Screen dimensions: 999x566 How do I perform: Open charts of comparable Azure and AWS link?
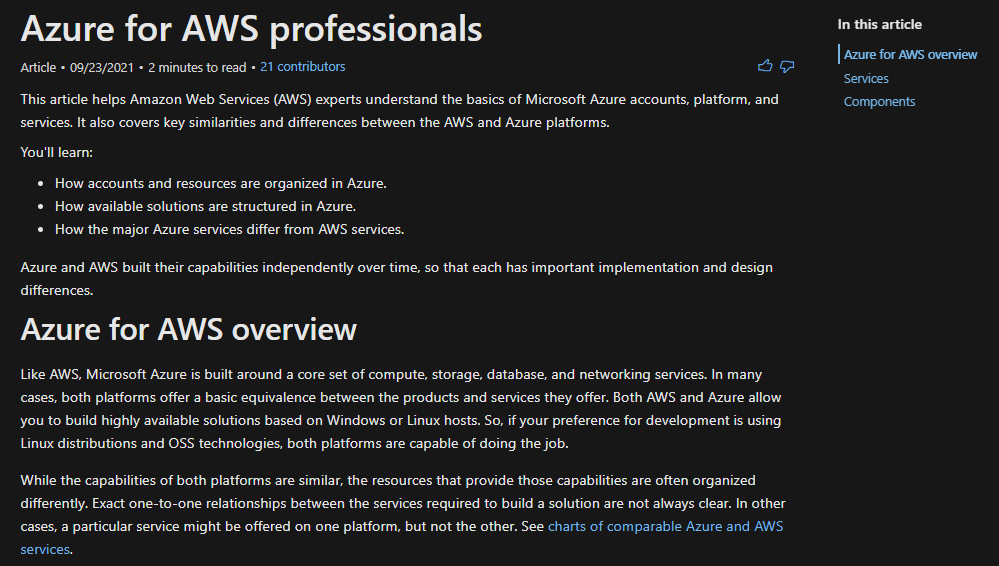coord(666,526)
